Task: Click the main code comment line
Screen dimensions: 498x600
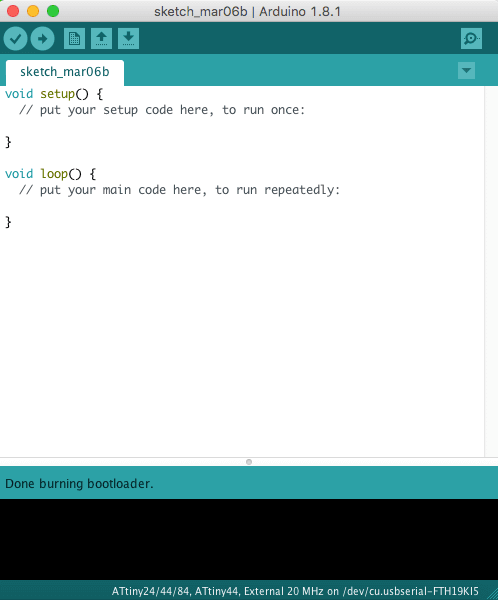Action: (x=179, y=190)
